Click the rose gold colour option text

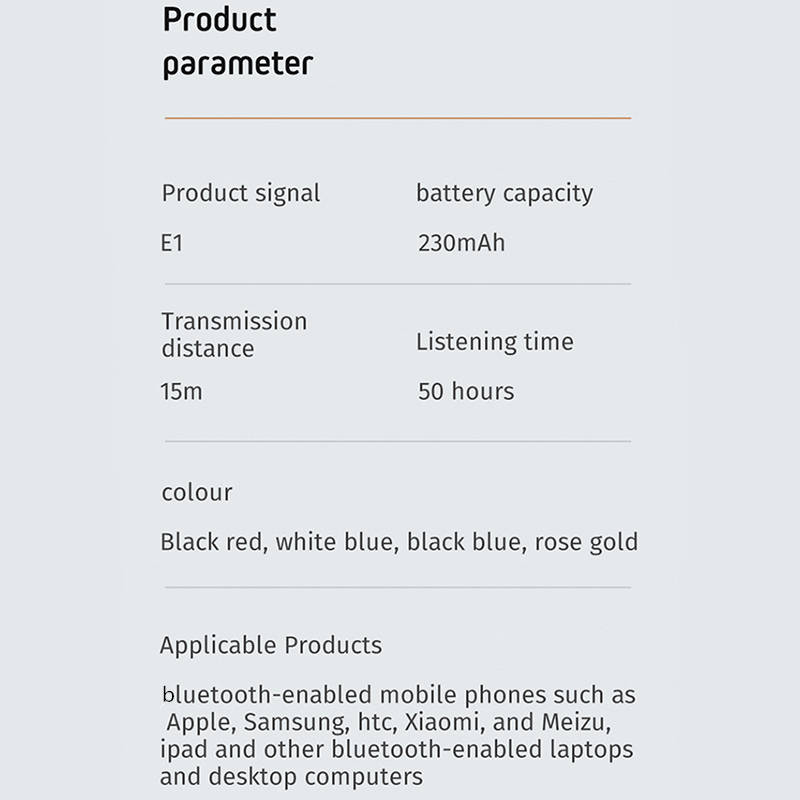pos(586,542)
